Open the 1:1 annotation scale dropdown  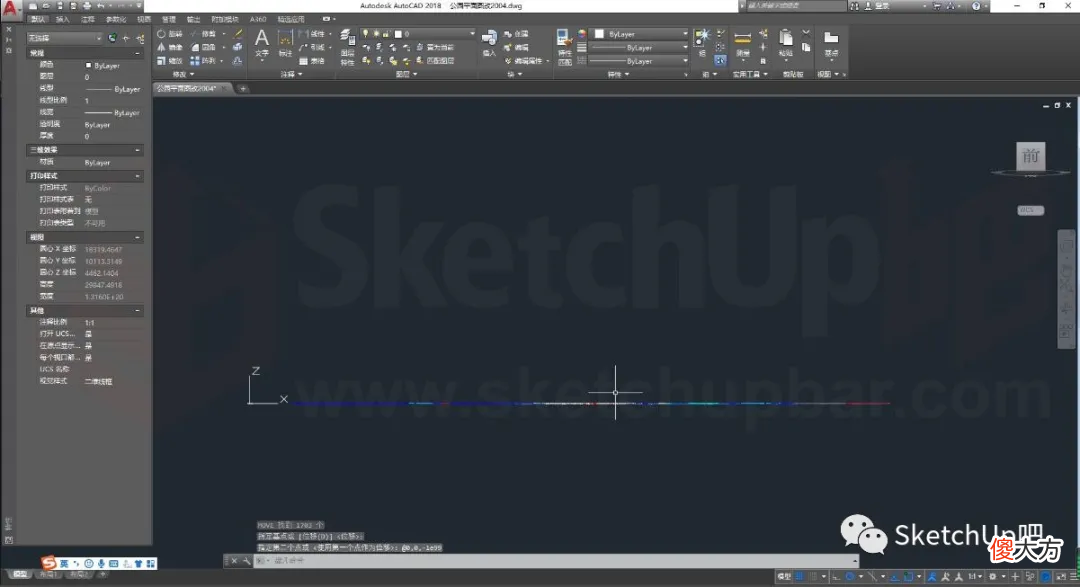click(975, 577)
